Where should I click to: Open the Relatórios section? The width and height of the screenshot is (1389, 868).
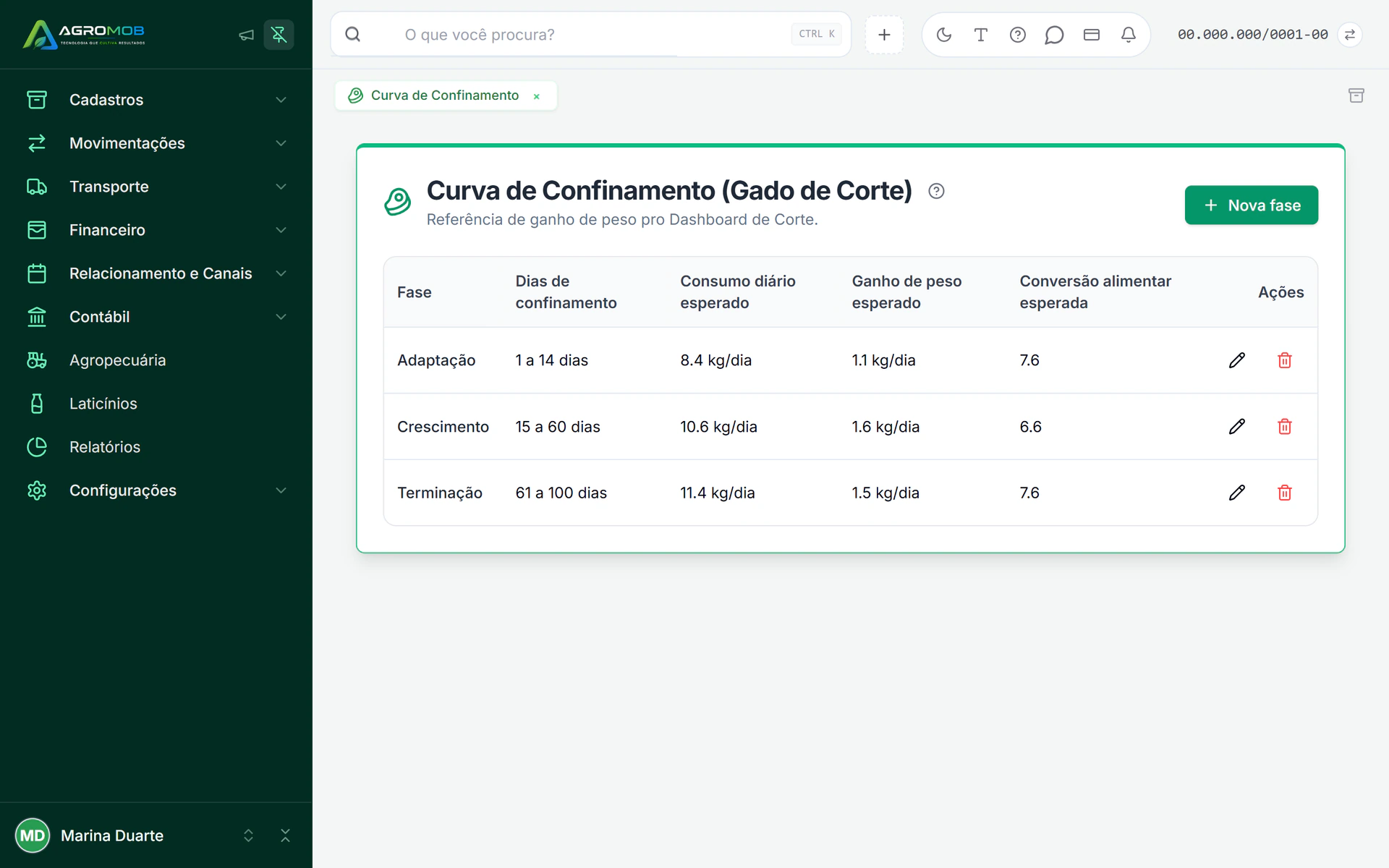point(156,447)
